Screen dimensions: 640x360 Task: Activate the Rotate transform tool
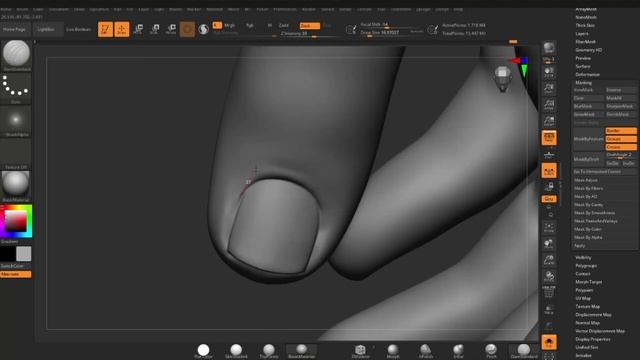[x=171, y=29]
